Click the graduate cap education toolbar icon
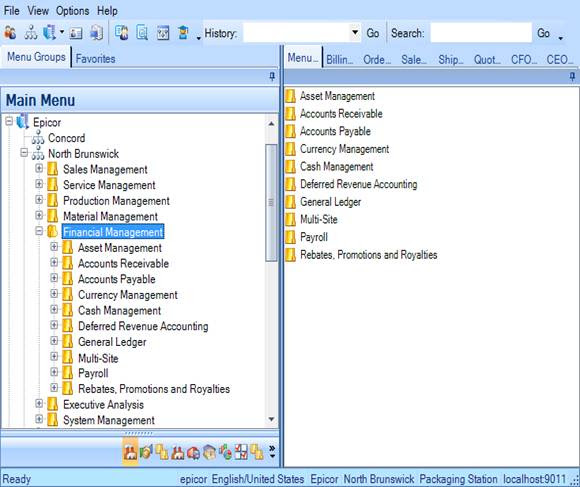Image resolution: width=580 pixels, height=487 pixels. (x=183, y=33)
